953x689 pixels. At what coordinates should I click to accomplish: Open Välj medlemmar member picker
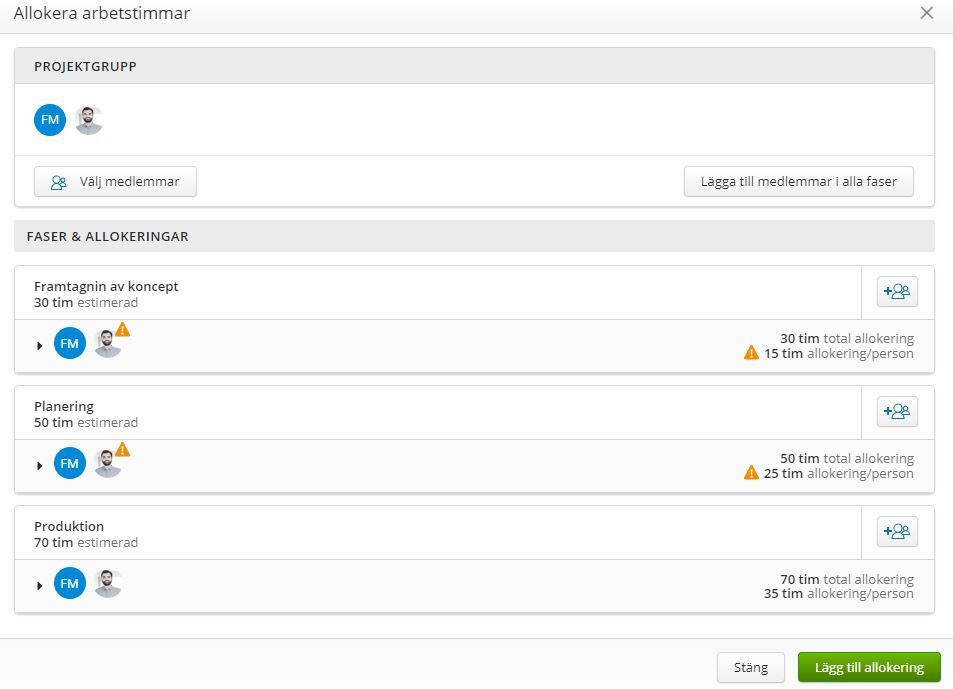pyautogui.click(x=115, y=182)
